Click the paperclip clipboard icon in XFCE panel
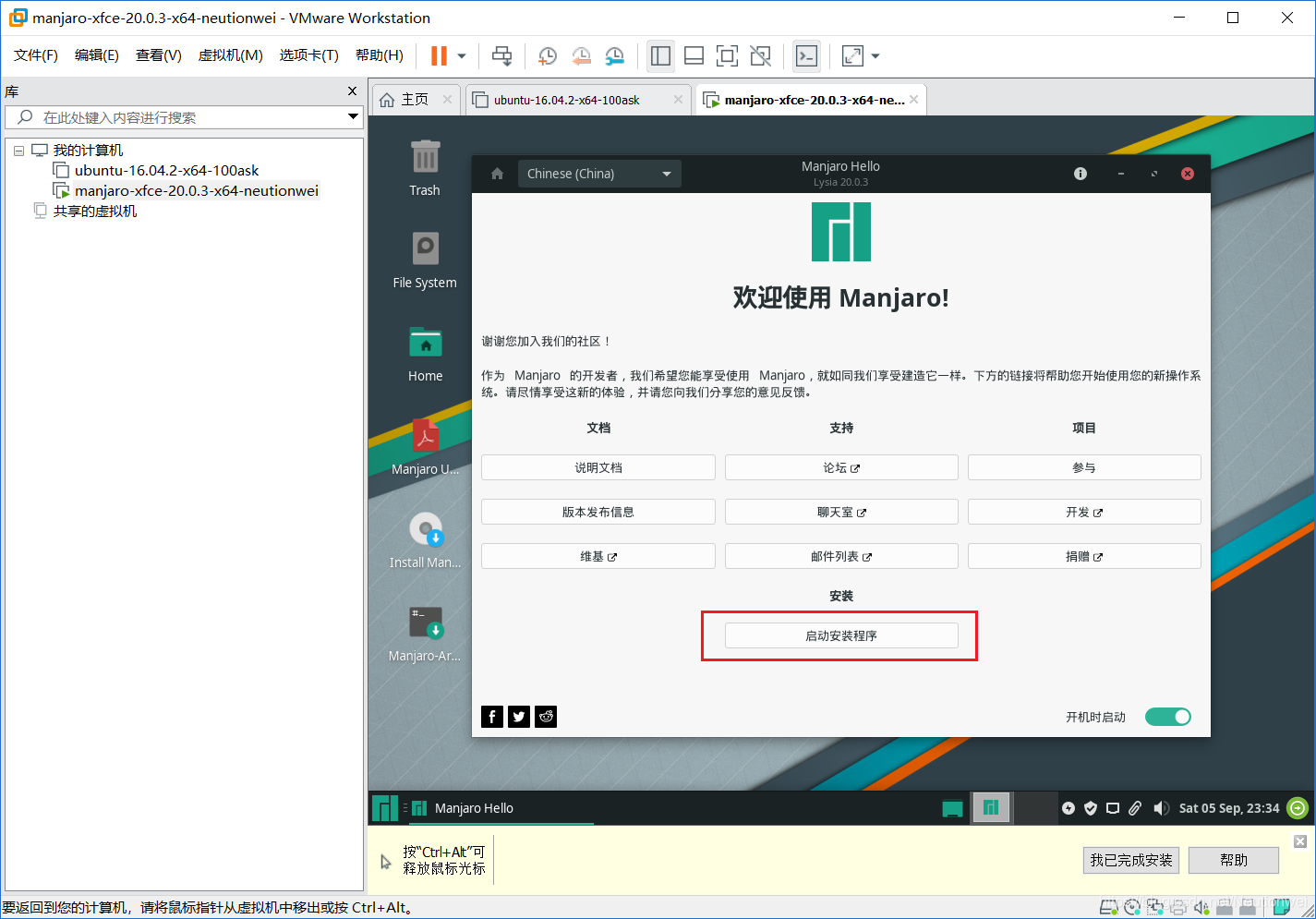The image size is (1316, 919). tap(1135, 808)
